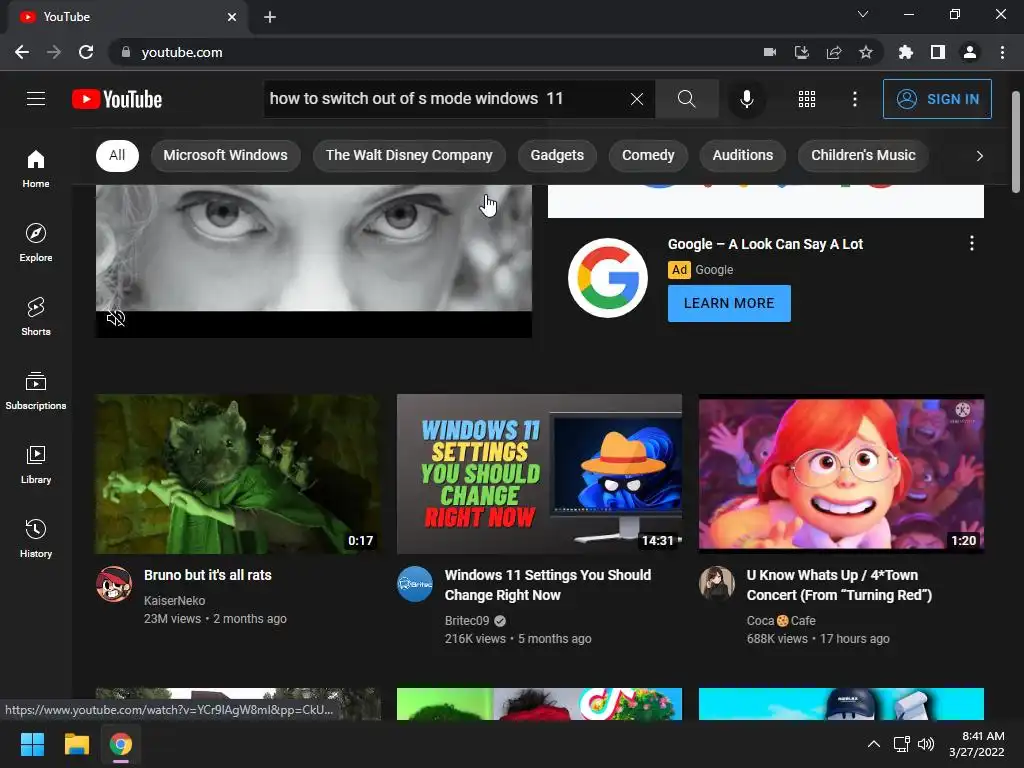Screen dimensions: 1024x768
Task: Open the Google ad options menu
Action: coord(972,244)
